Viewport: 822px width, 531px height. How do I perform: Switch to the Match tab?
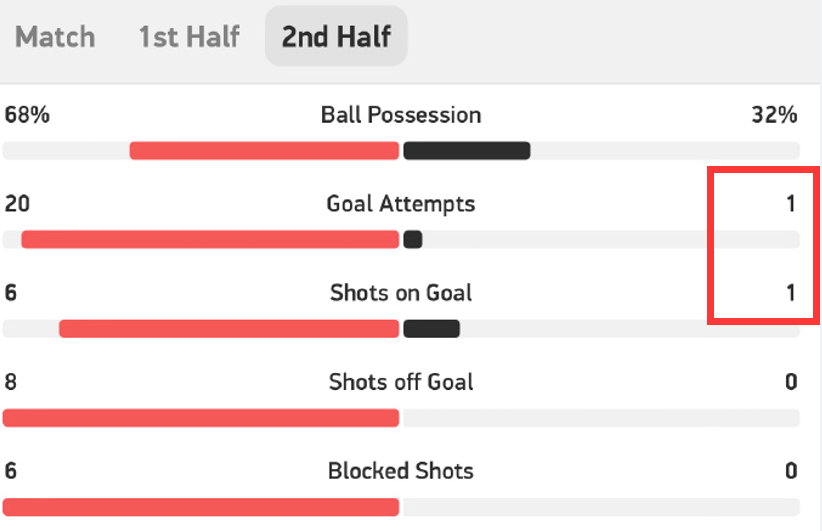(x=55, y=37)
